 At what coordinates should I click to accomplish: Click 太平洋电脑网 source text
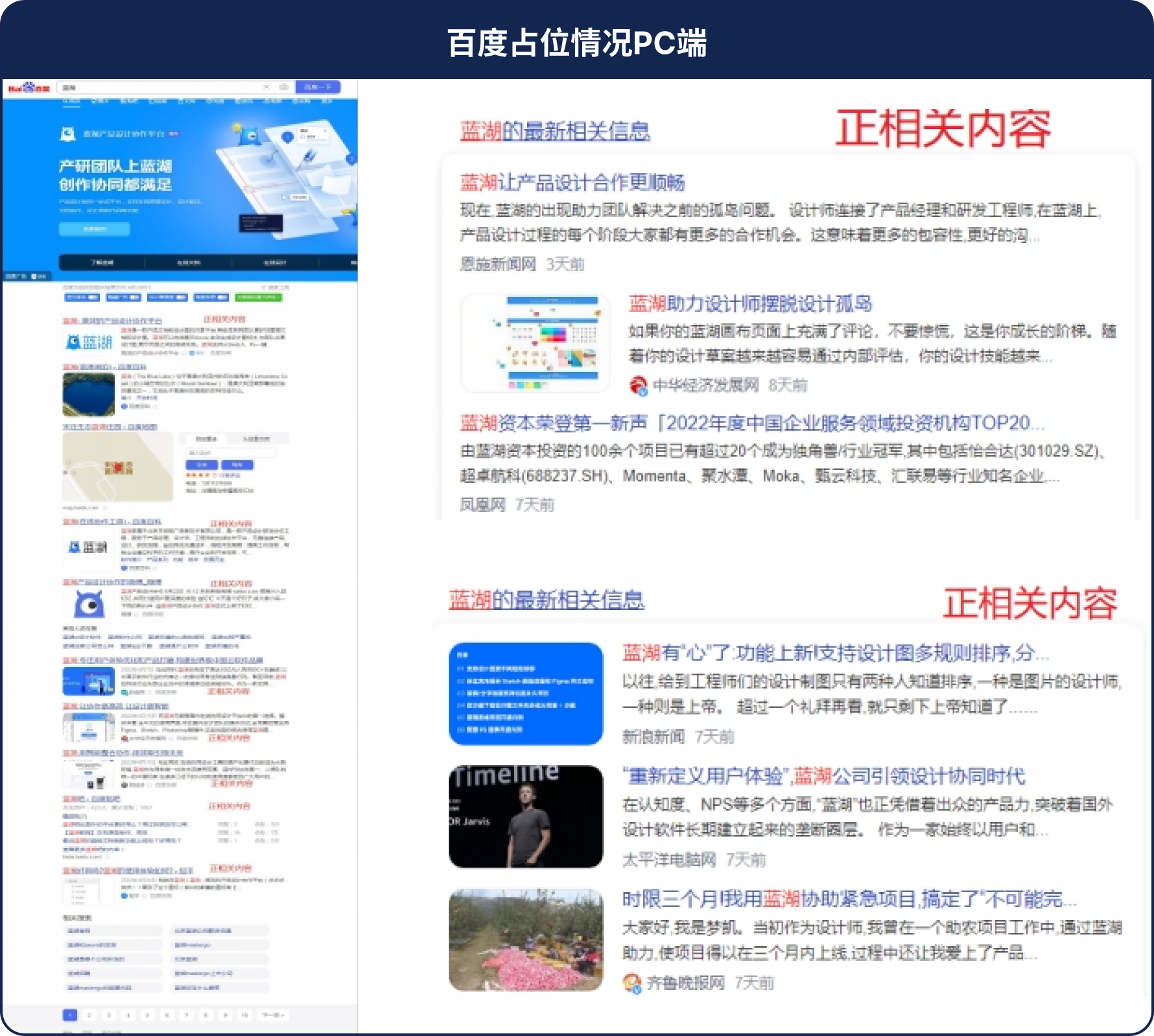(x=669, y=860)
